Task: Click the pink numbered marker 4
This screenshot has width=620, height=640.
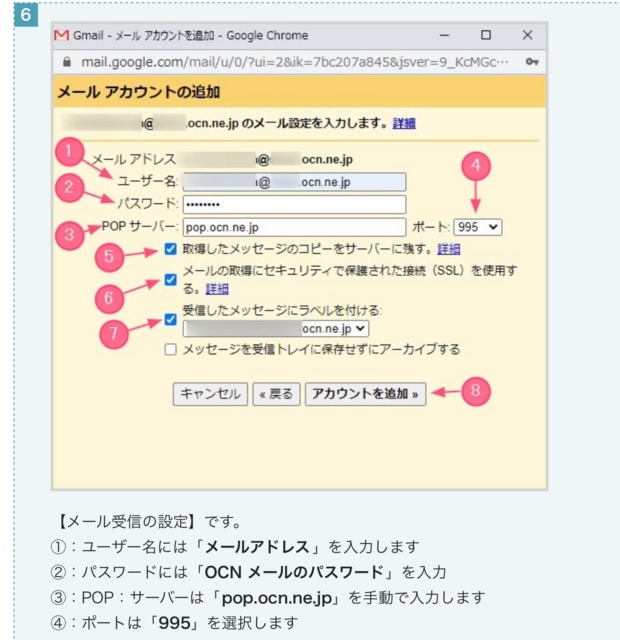Action: (477, 164)
